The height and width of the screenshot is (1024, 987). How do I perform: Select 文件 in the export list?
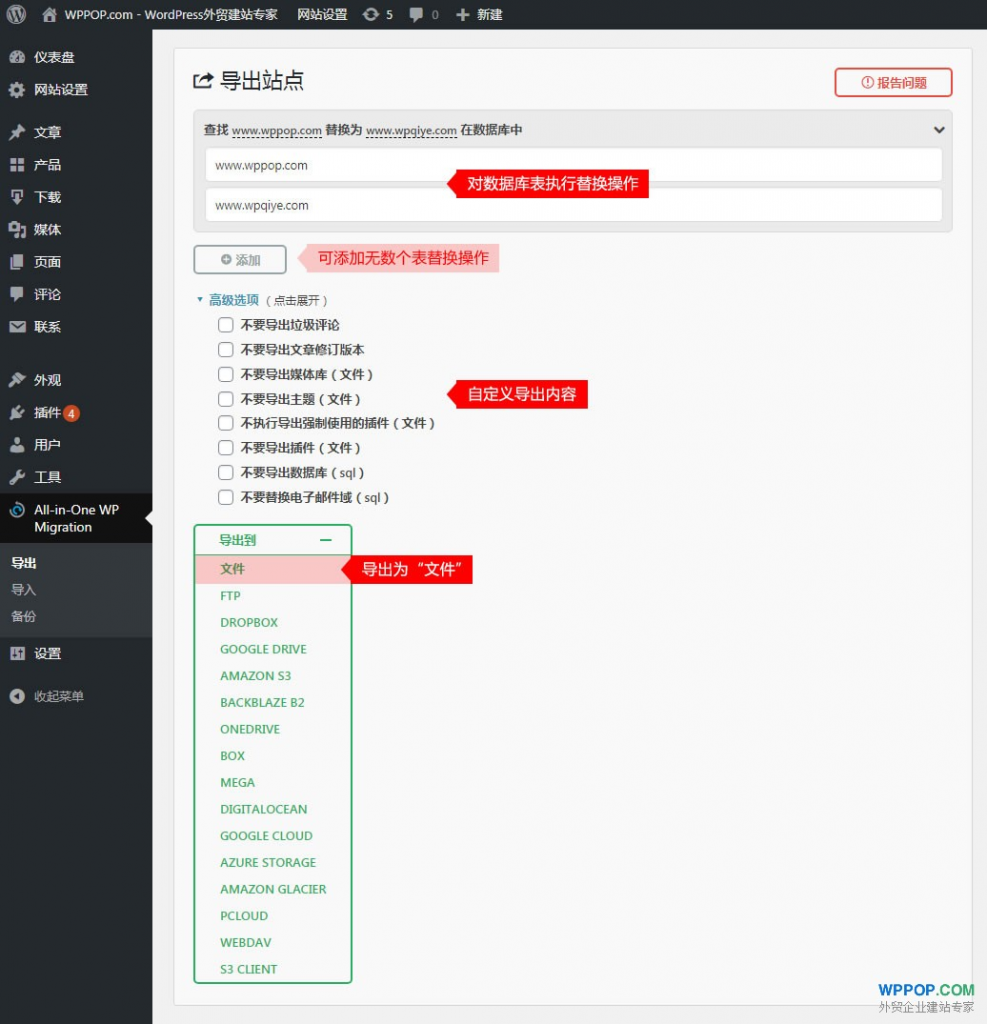233,569
